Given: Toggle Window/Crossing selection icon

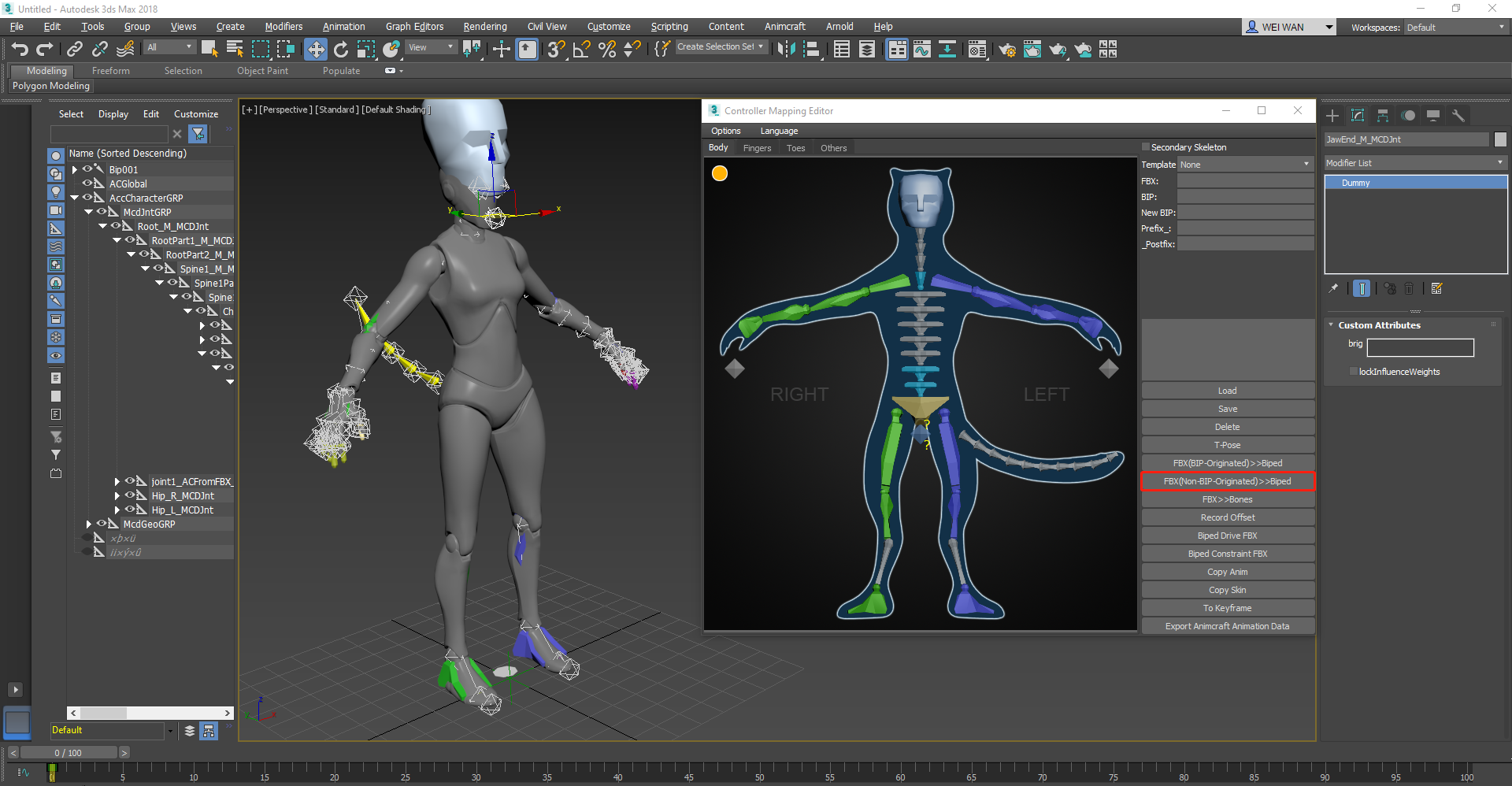Looking at the screenshot, I should (285, 50).
